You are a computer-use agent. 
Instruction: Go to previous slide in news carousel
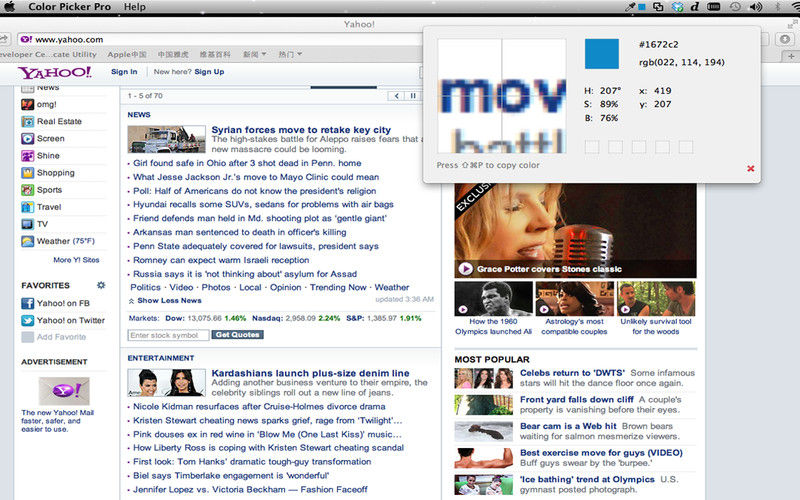[396, 96]
